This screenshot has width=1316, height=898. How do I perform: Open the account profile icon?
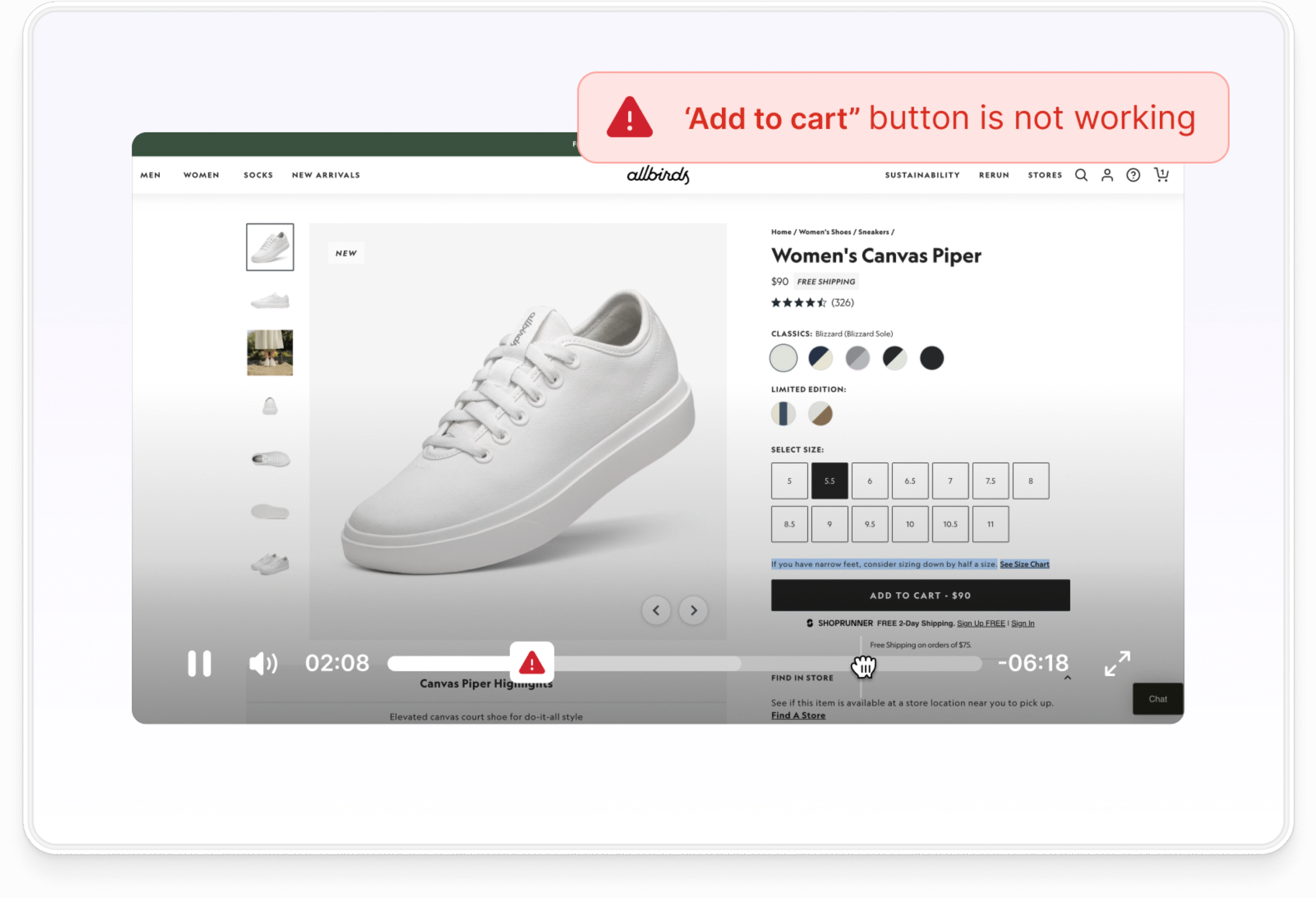[1107, 175]
